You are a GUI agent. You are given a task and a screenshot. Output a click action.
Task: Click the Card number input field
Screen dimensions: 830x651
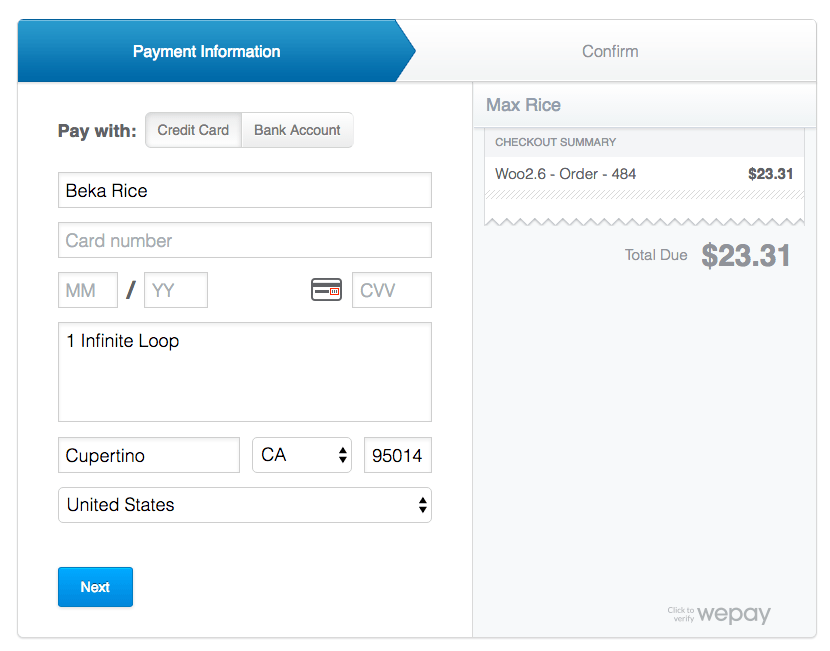tap(245, 240)
